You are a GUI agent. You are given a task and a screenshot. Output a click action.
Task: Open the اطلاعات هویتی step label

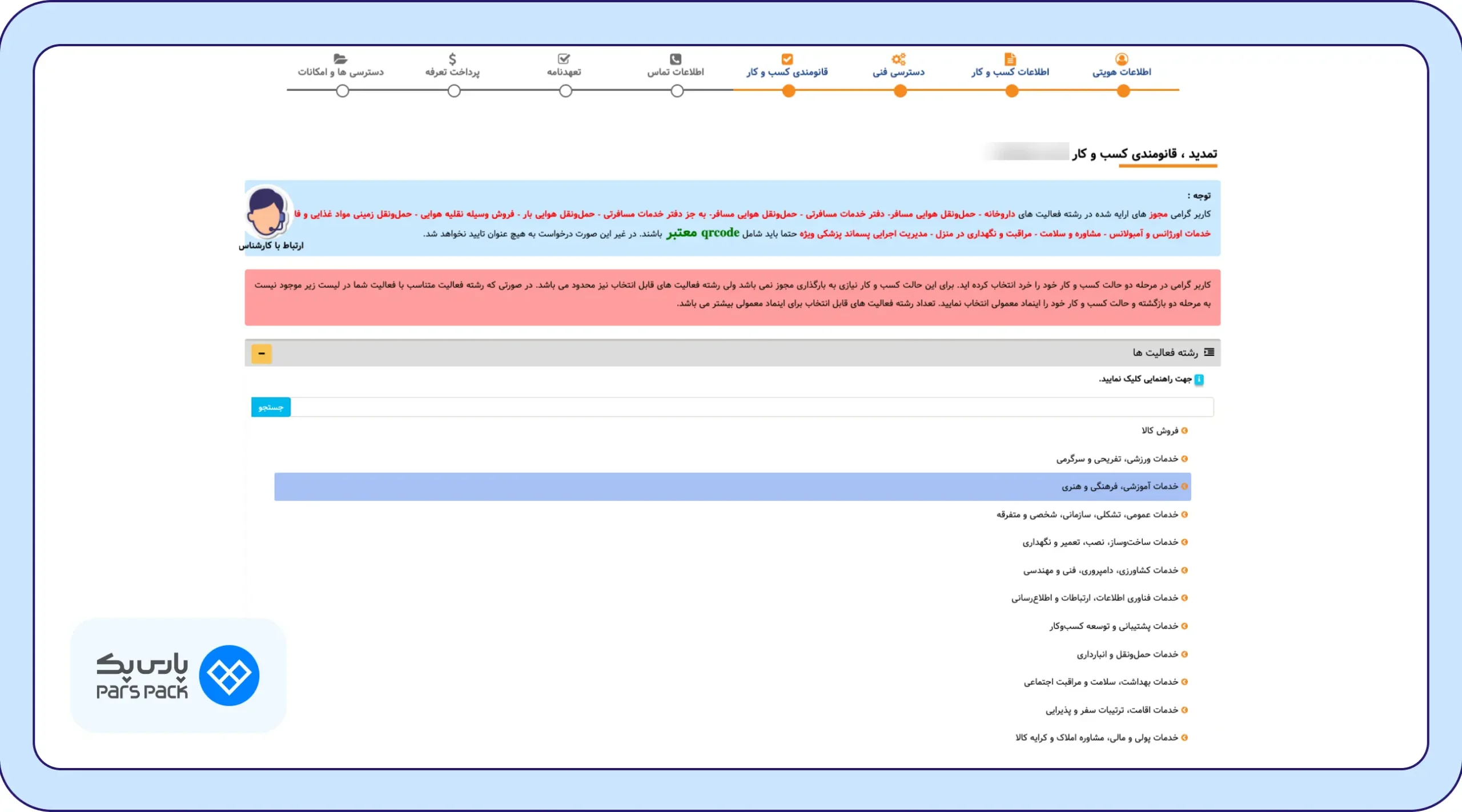[1122, 72]
